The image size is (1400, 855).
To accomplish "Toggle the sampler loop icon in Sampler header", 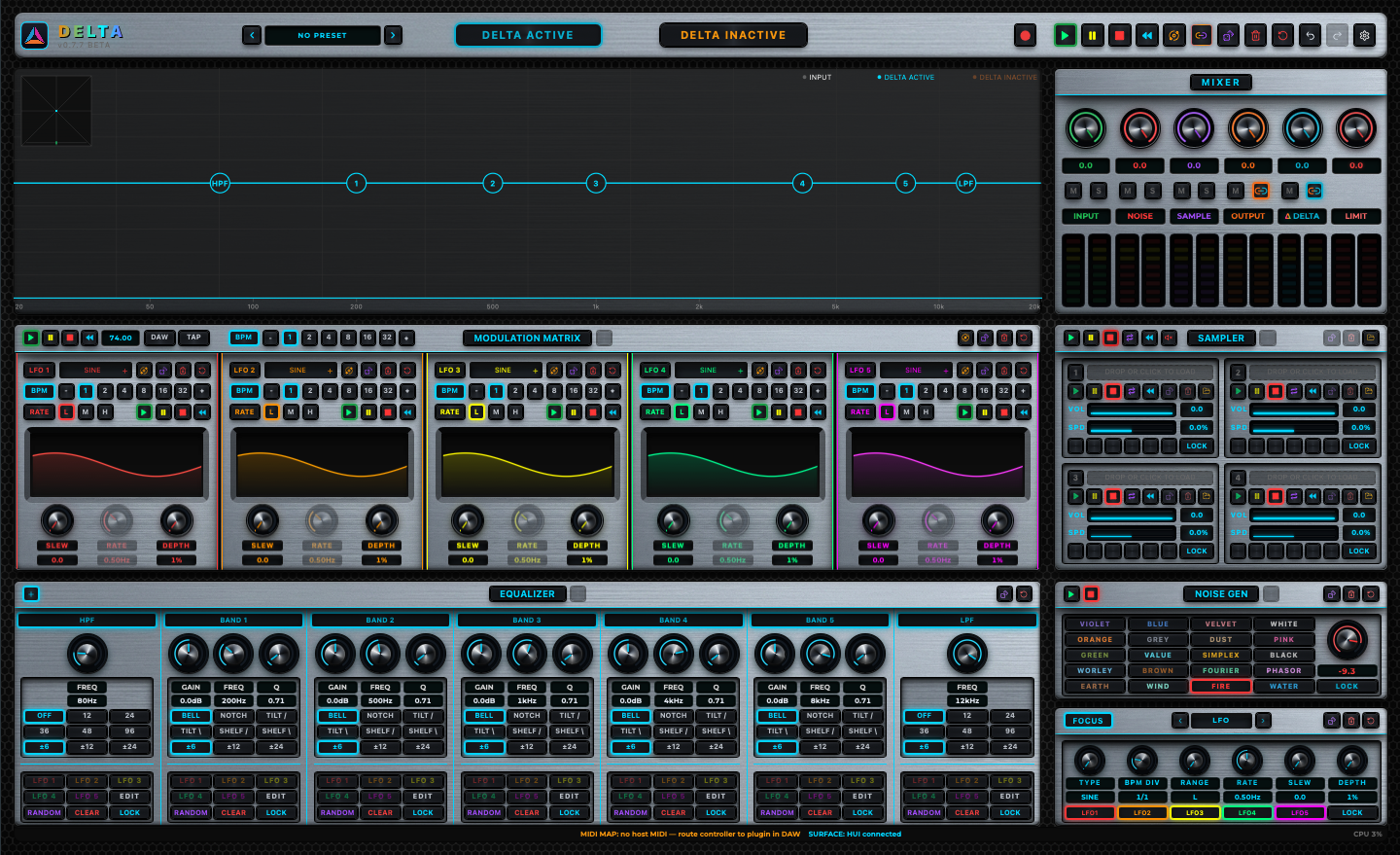I will click(x=1130, y=338).
